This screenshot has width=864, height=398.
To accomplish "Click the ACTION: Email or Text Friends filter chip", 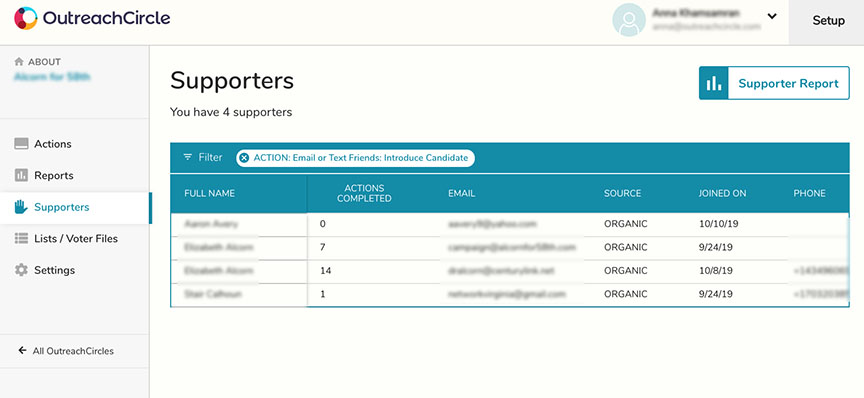I will (x=355, y=158).
